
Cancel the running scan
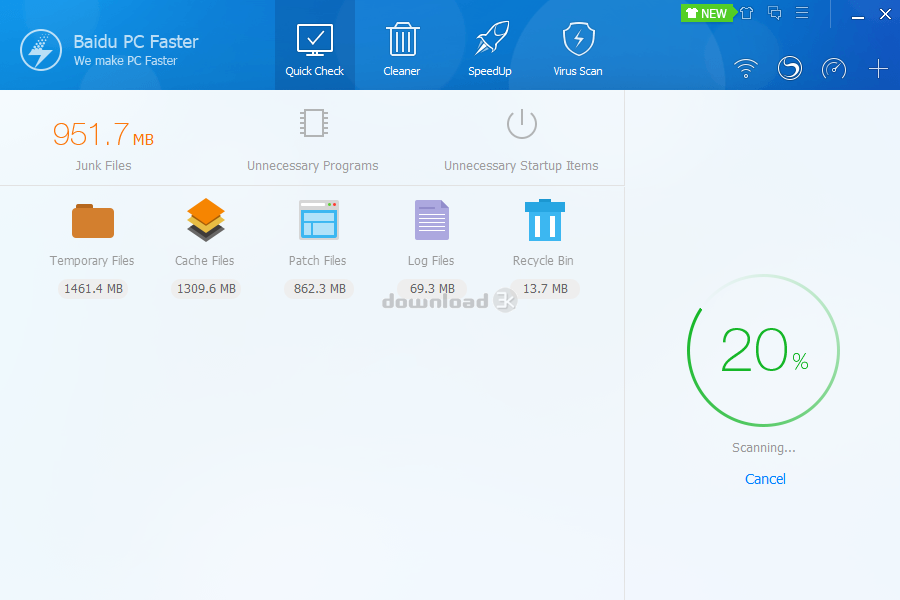coord(765,479)
